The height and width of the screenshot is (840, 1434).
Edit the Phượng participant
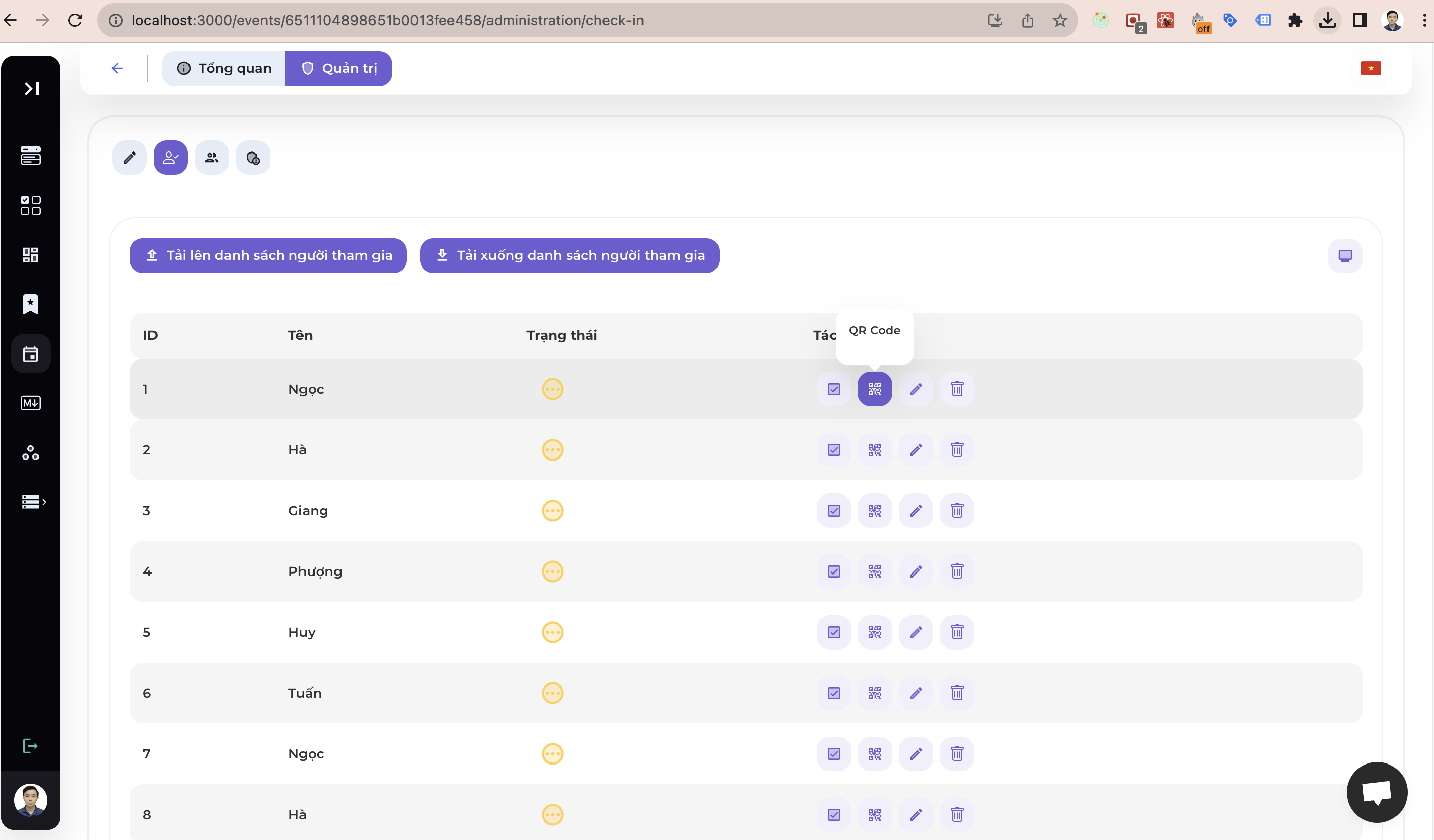[x=916, y=571]
